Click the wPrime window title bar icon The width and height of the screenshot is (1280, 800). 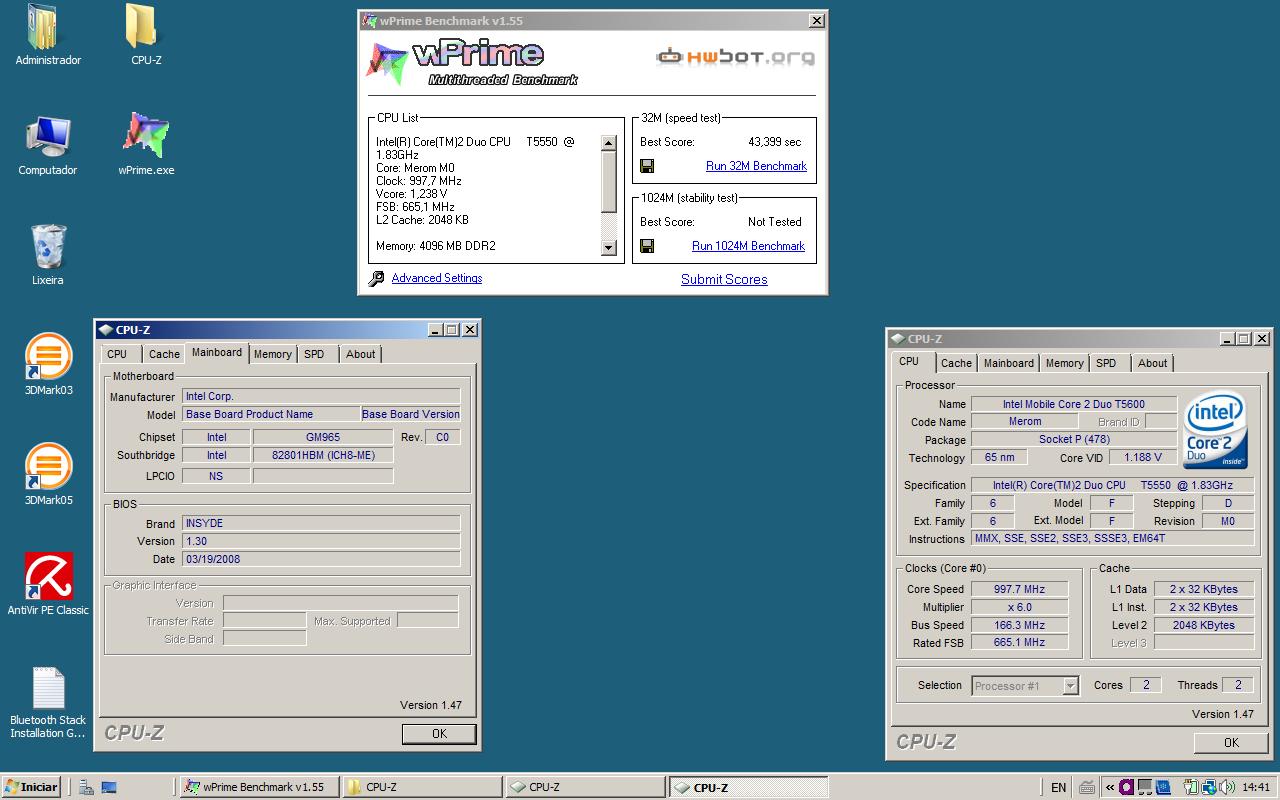369,20
